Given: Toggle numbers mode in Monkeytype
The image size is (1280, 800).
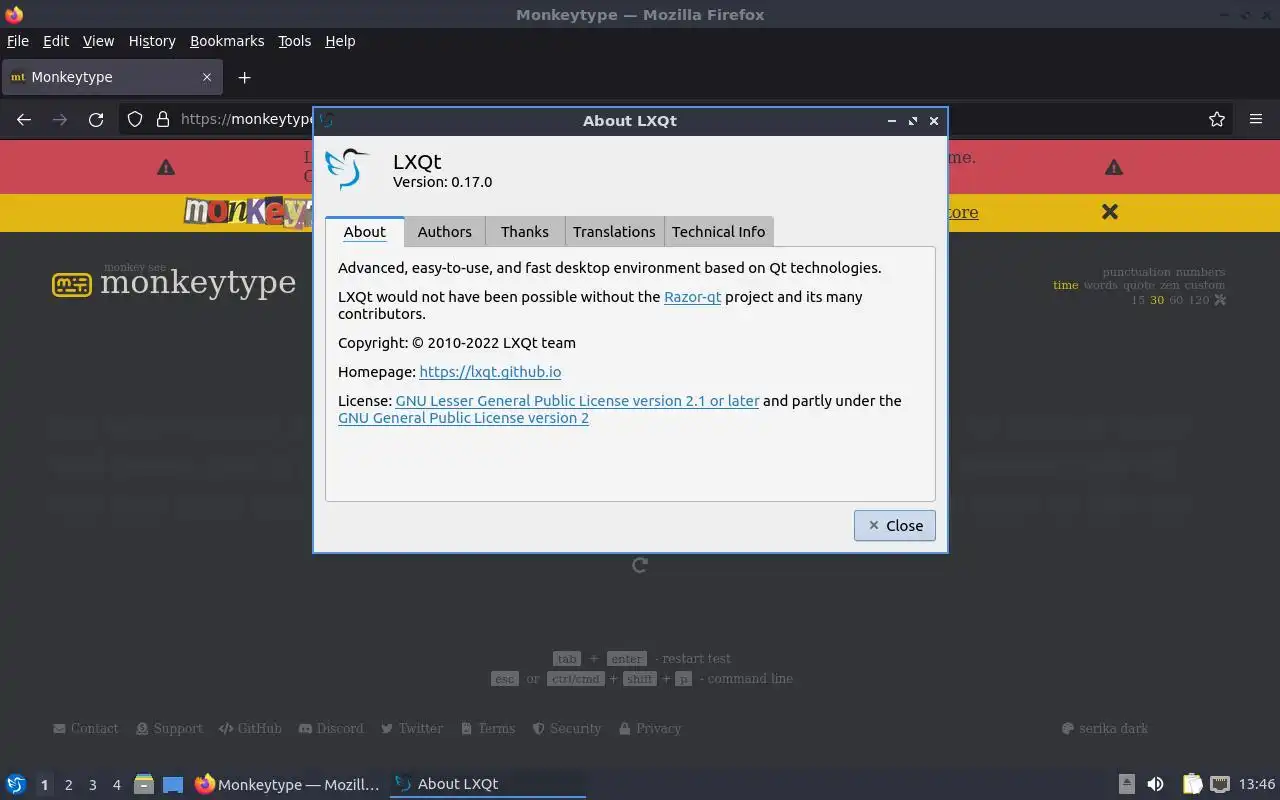Looking at the screenshot, I should pyautogui.click(x=1200, y=272).
